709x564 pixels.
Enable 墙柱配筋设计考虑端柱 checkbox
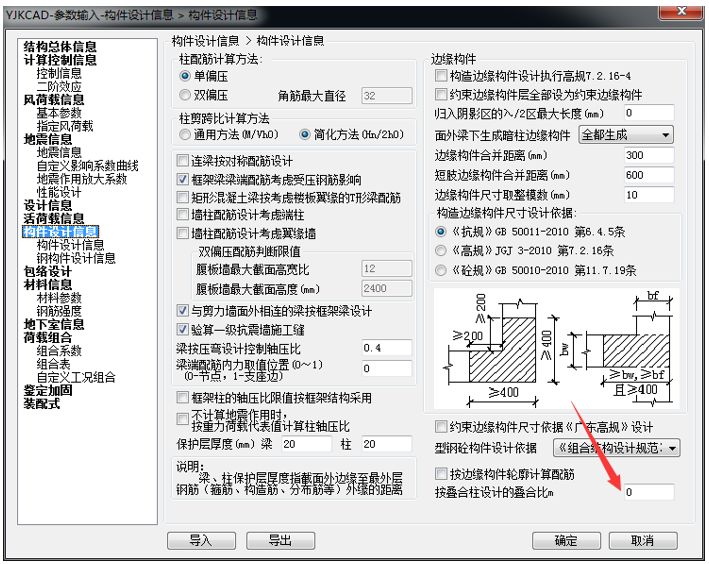tap(182, 214)
